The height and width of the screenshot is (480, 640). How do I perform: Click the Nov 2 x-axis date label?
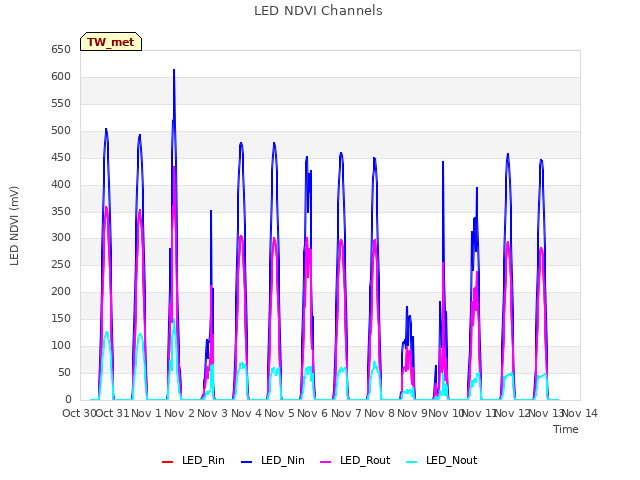[x=180, y=413]
